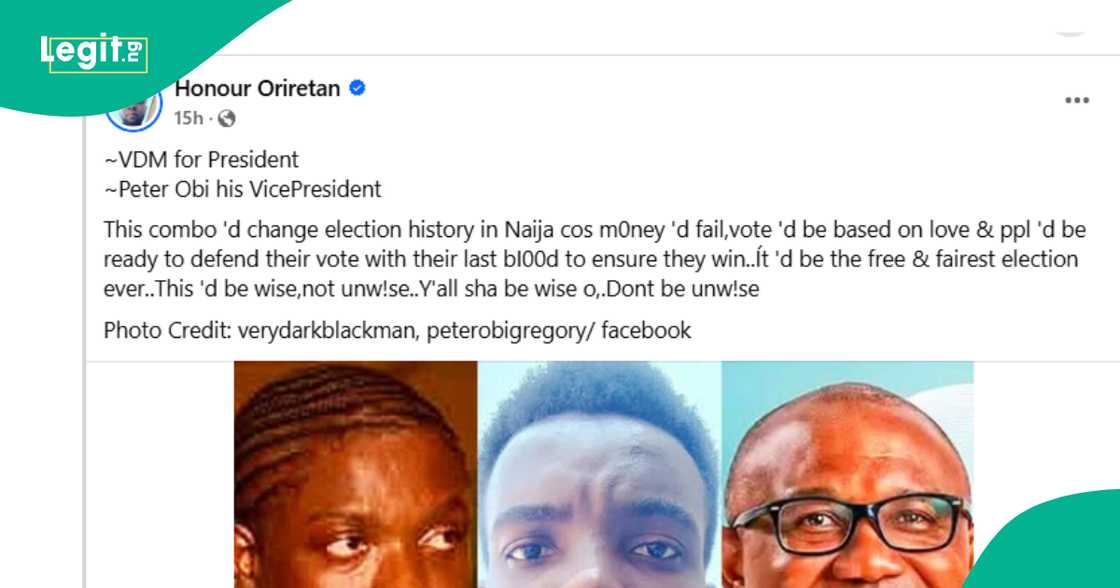Open Honour Oriretan's profile link
The height and width of the screenshot is (588, 1120).
click(x=258, y=88)
